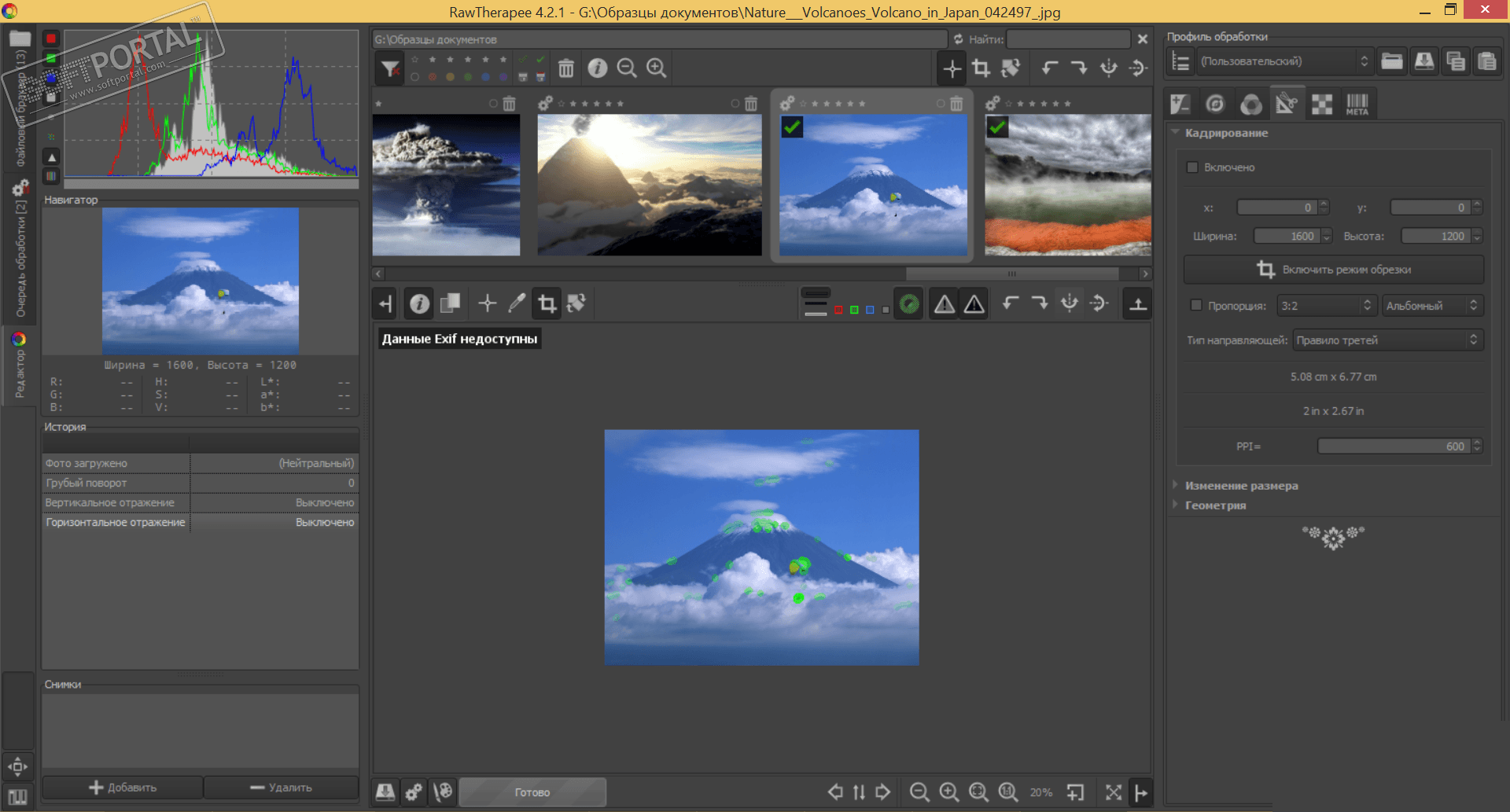Open the Detail tab in the tool panel
1510x812 pixels.
1215,104
